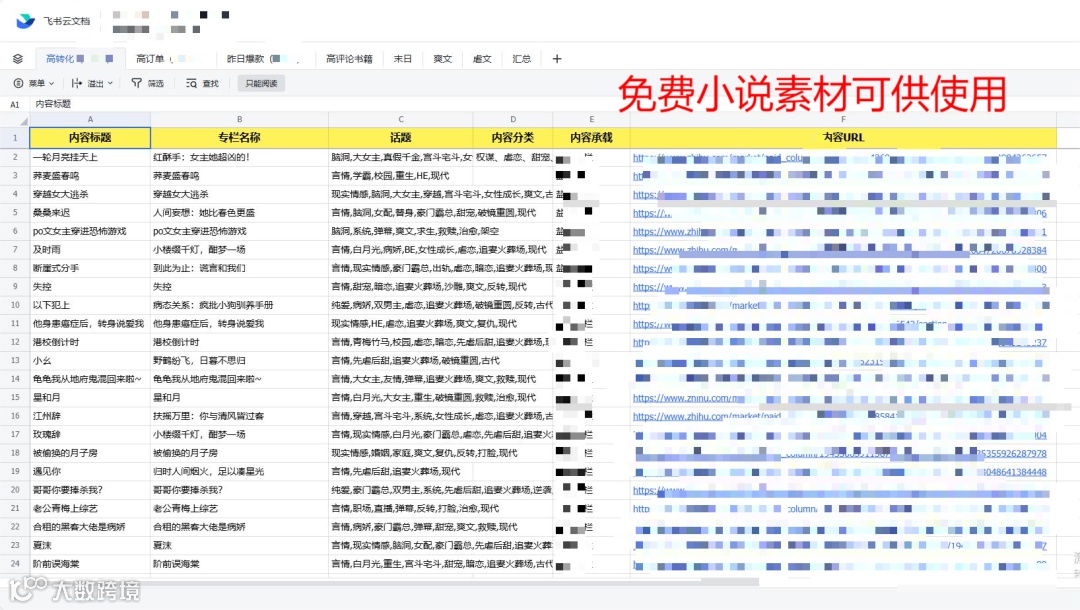The image size is (1080, 610).
Task: Click the 筛选 filter funnel icon
Action: [x=136, y=83]
